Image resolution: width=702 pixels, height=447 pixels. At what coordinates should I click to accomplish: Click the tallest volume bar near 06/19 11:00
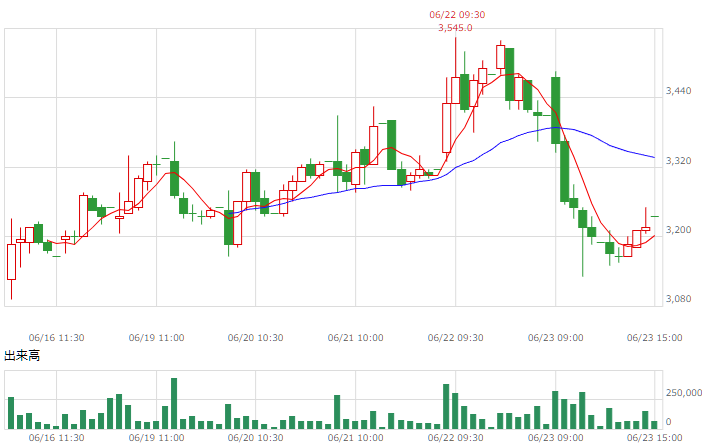174,404
